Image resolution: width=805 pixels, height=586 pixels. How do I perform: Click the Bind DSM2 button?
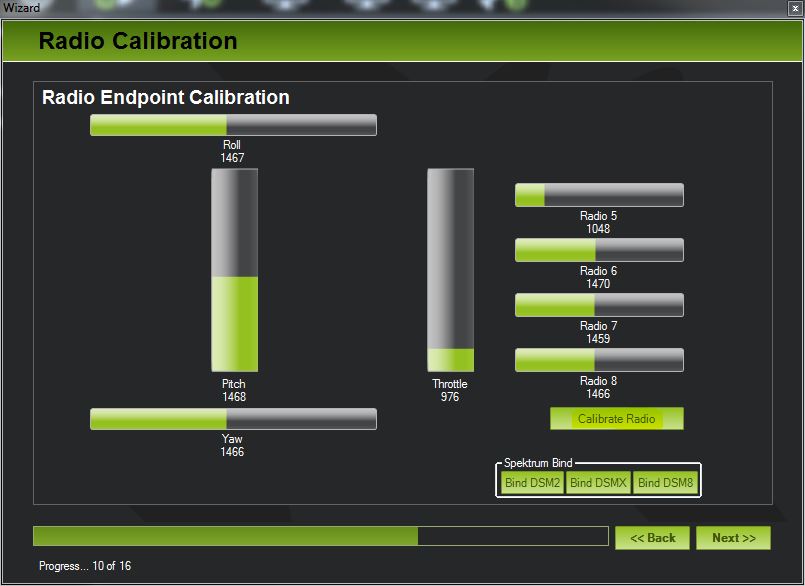[x=532, y=483]
